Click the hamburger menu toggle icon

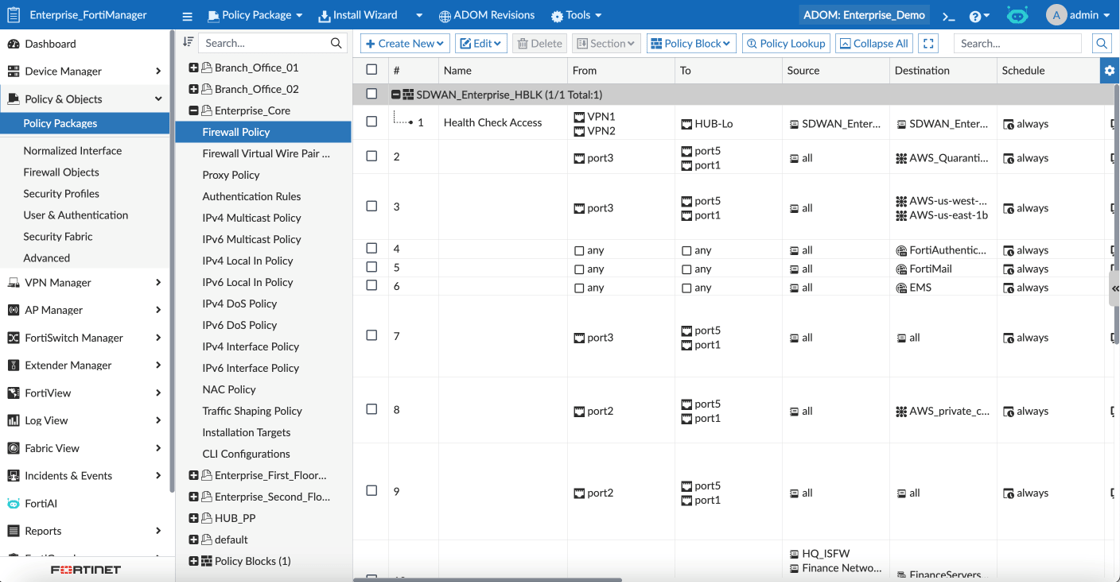click(187, 16)
